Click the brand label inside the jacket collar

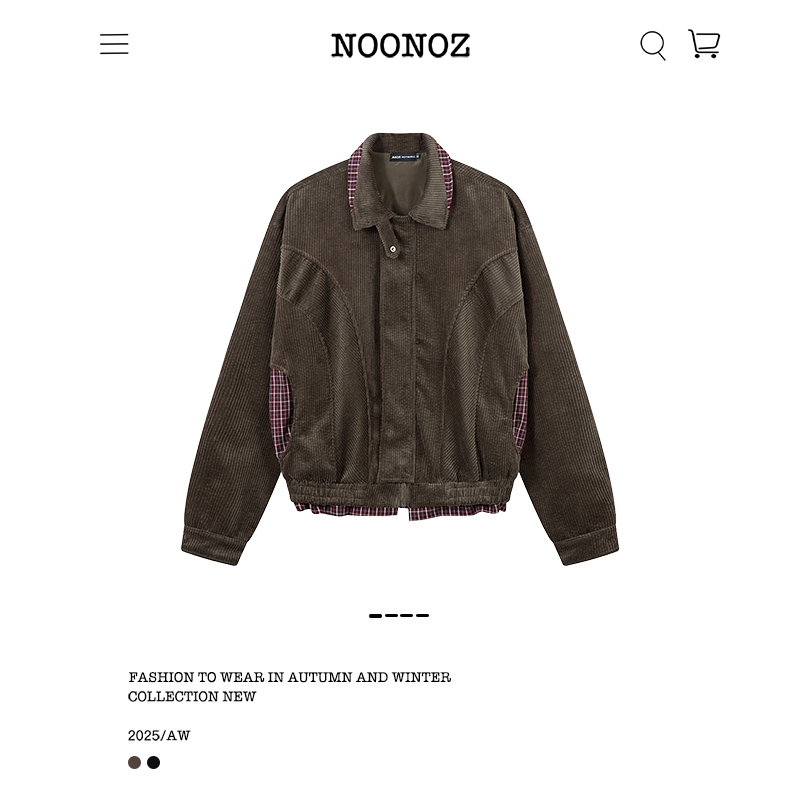[405, 157]
